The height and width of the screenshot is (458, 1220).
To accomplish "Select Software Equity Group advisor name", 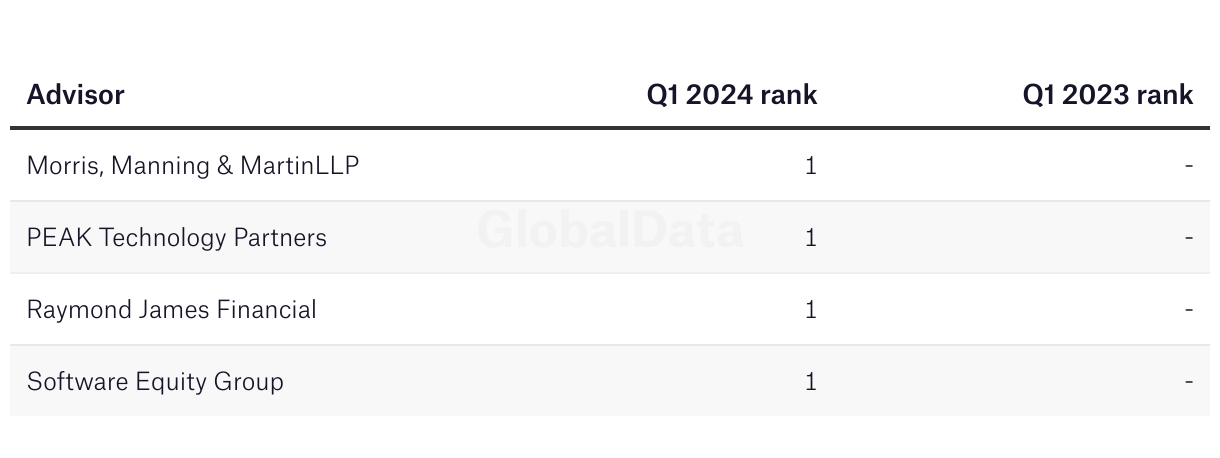I will pyautogui.click(x=155, y=382).
